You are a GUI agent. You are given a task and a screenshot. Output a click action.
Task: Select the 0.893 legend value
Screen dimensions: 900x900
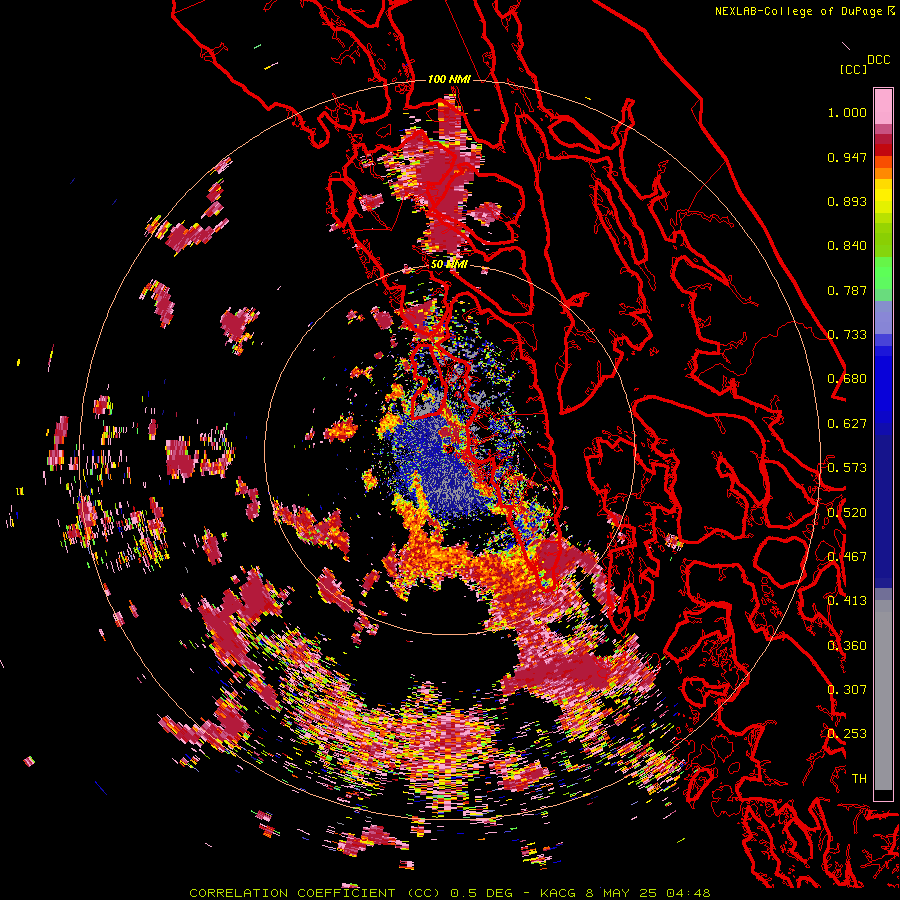coord(847,201)
